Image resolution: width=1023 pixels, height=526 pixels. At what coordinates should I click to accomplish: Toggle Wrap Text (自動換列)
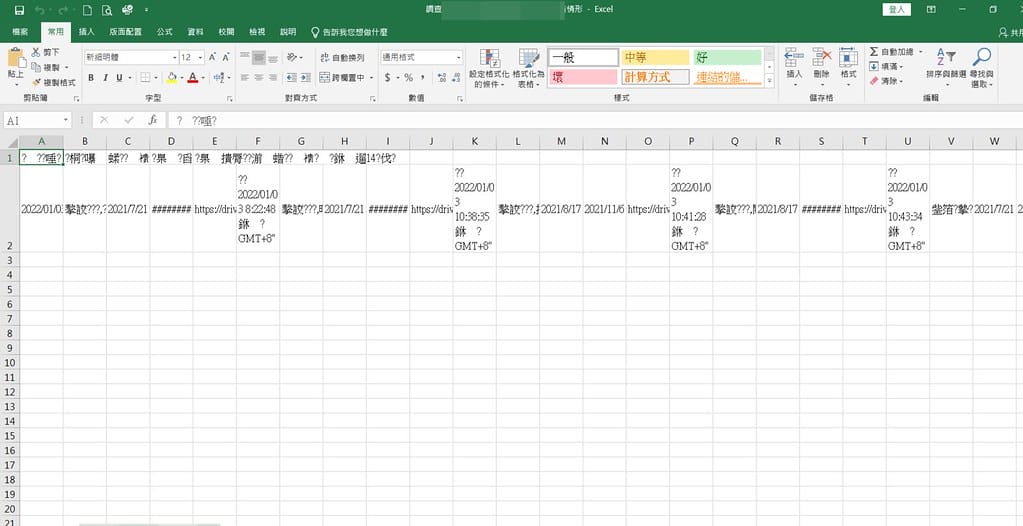pos(343,57)
